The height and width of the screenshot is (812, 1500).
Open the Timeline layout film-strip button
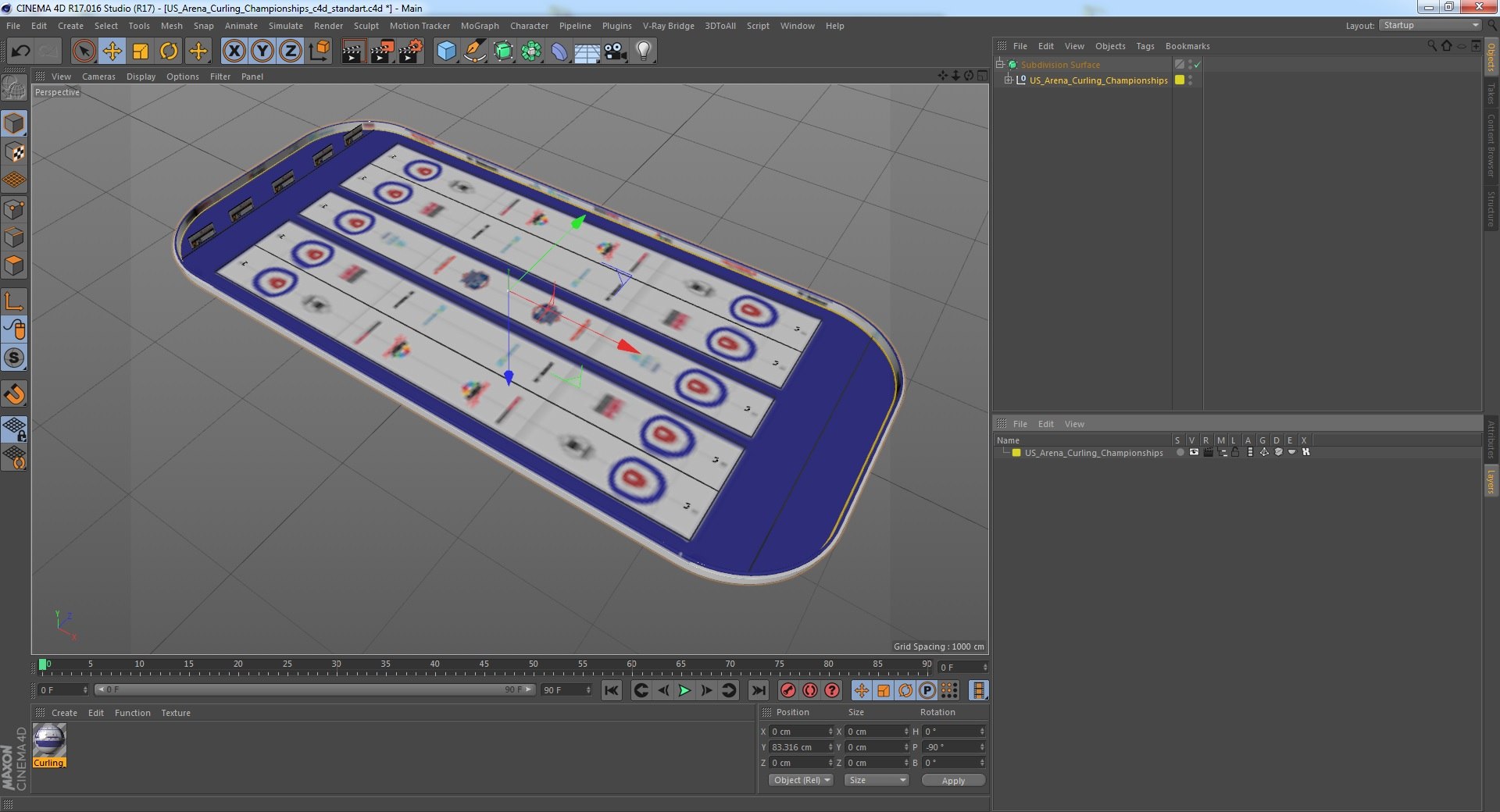click(x=978, y=690)
